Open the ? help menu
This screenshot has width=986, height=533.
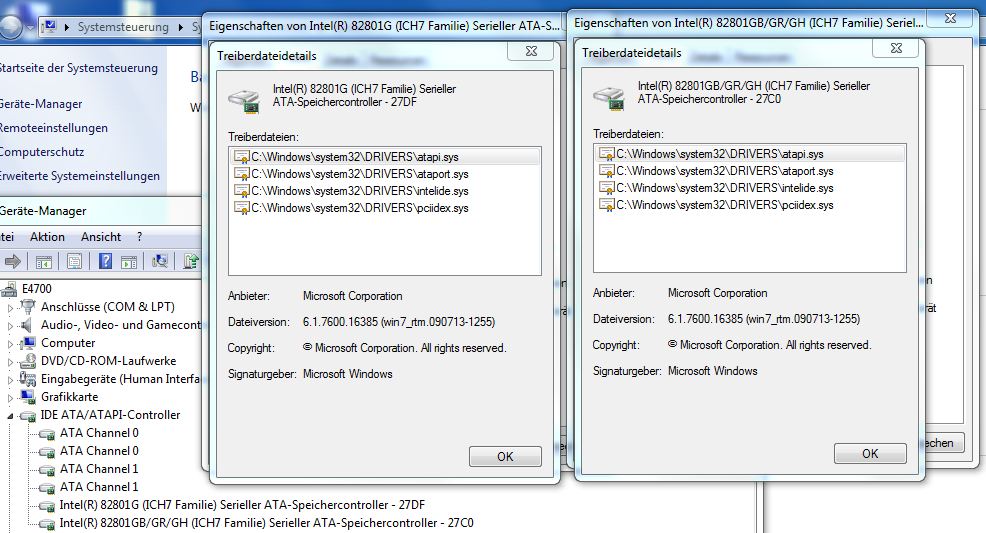[139, 237]
